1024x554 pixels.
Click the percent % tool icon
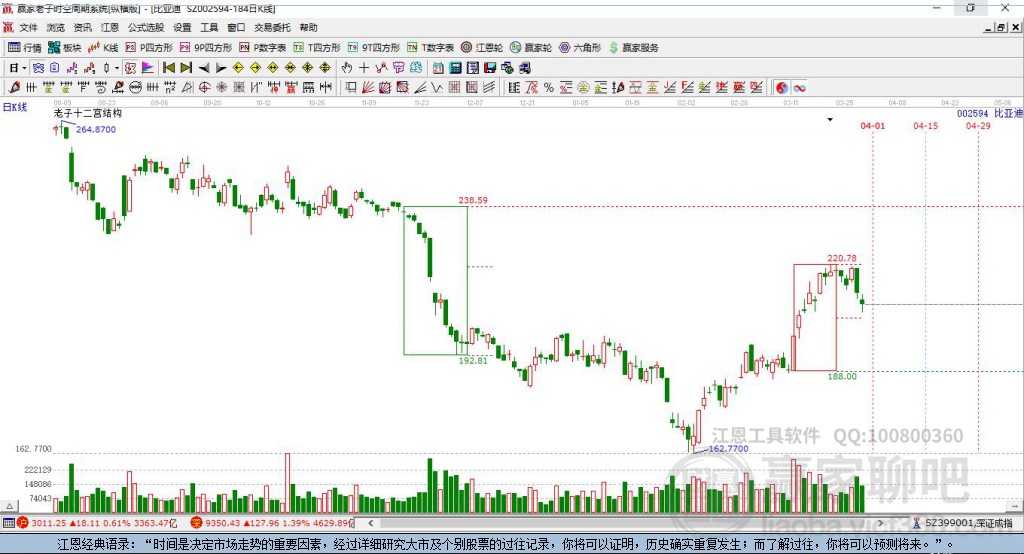[549, 88]
